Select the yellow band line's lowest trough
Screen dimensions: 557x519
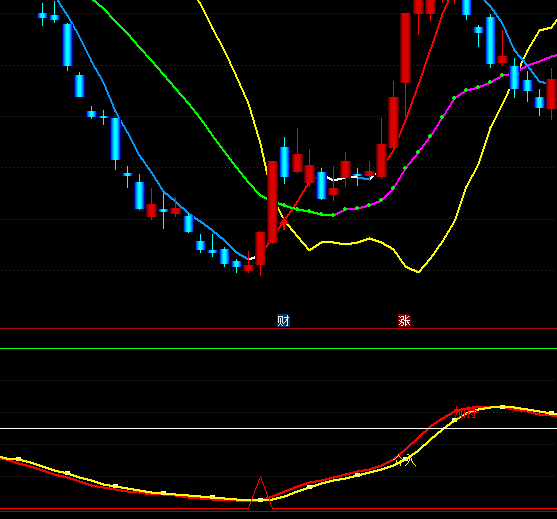[418, 272]
